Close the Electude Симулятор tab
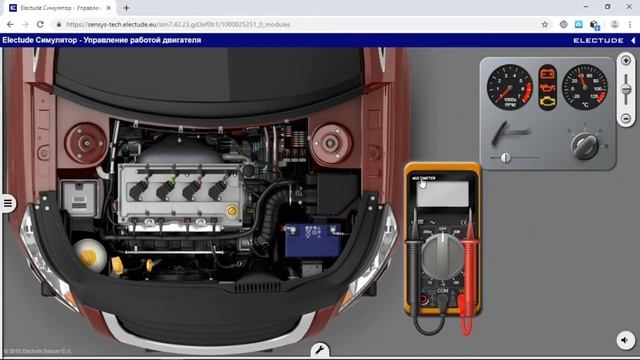This screenshot has height=360, width=640. [x=109, y=8]
